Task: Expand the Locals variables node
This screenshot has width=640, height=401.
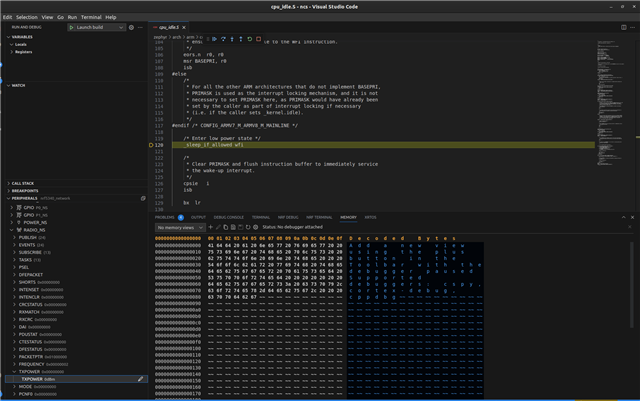Action: (x=20, y=45)
